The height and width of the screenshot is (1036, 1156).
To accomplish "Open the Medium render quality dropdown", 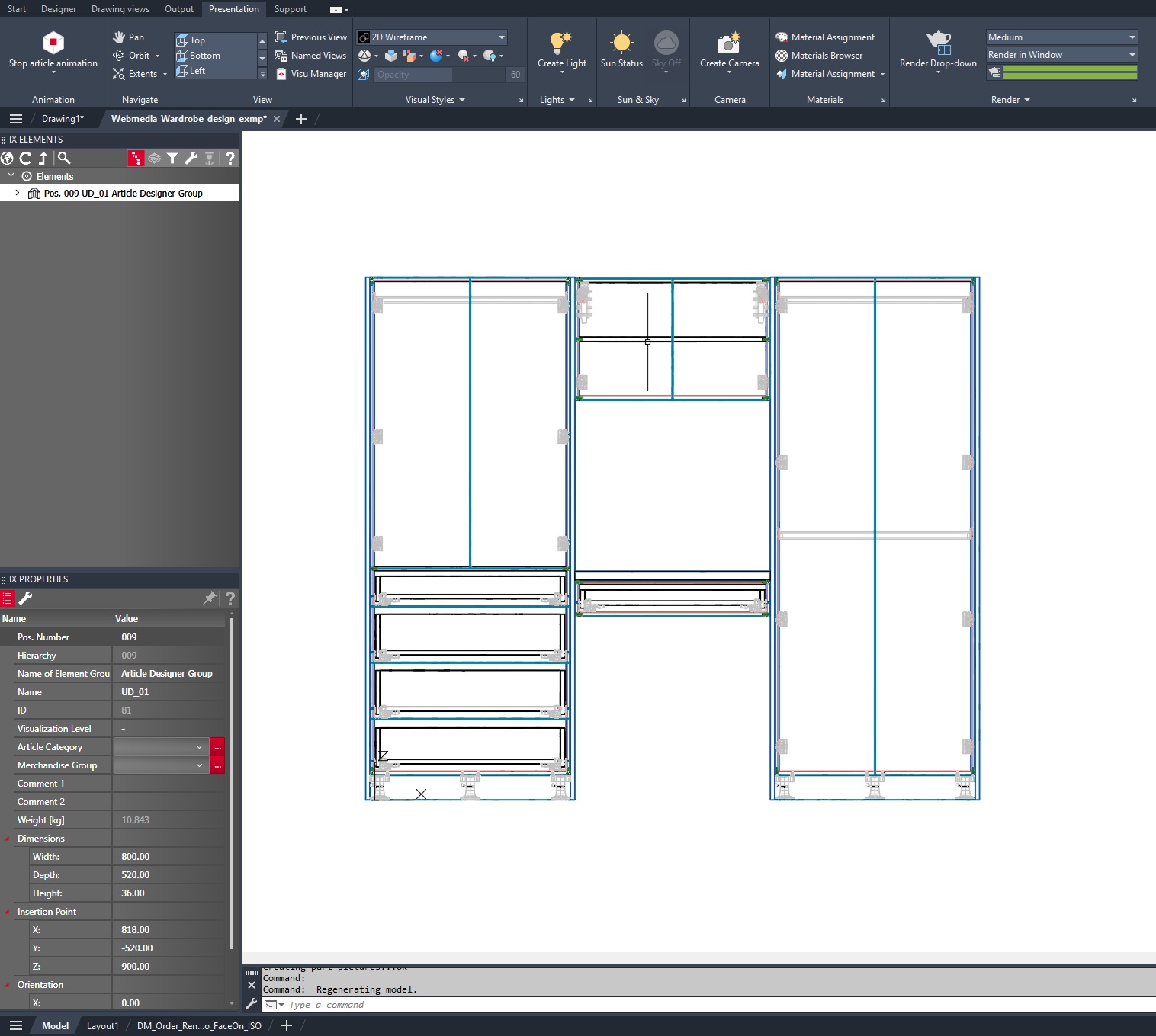I will pyautogui.click(x=1061, y=37).
